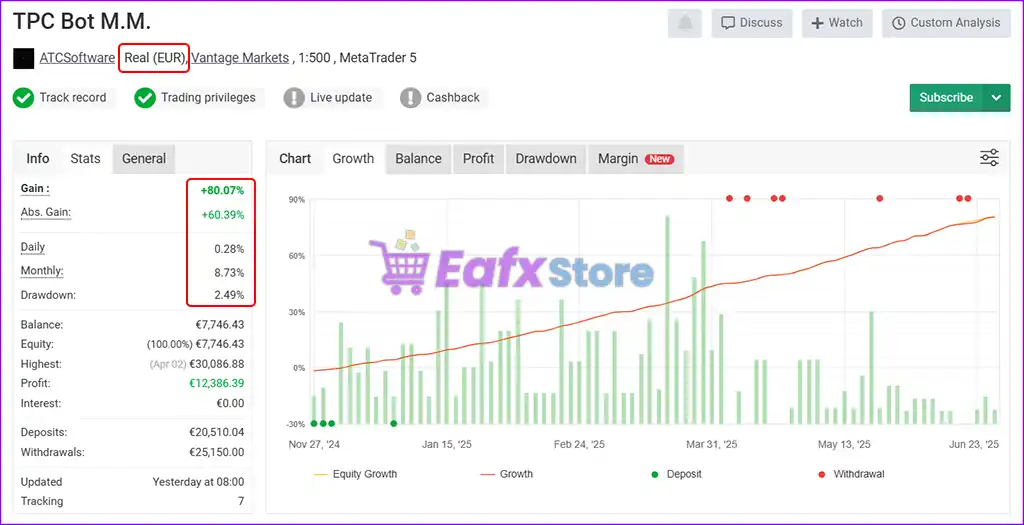
Task: Click the Cashback warning icon
Action: click(x=410, y=98)
